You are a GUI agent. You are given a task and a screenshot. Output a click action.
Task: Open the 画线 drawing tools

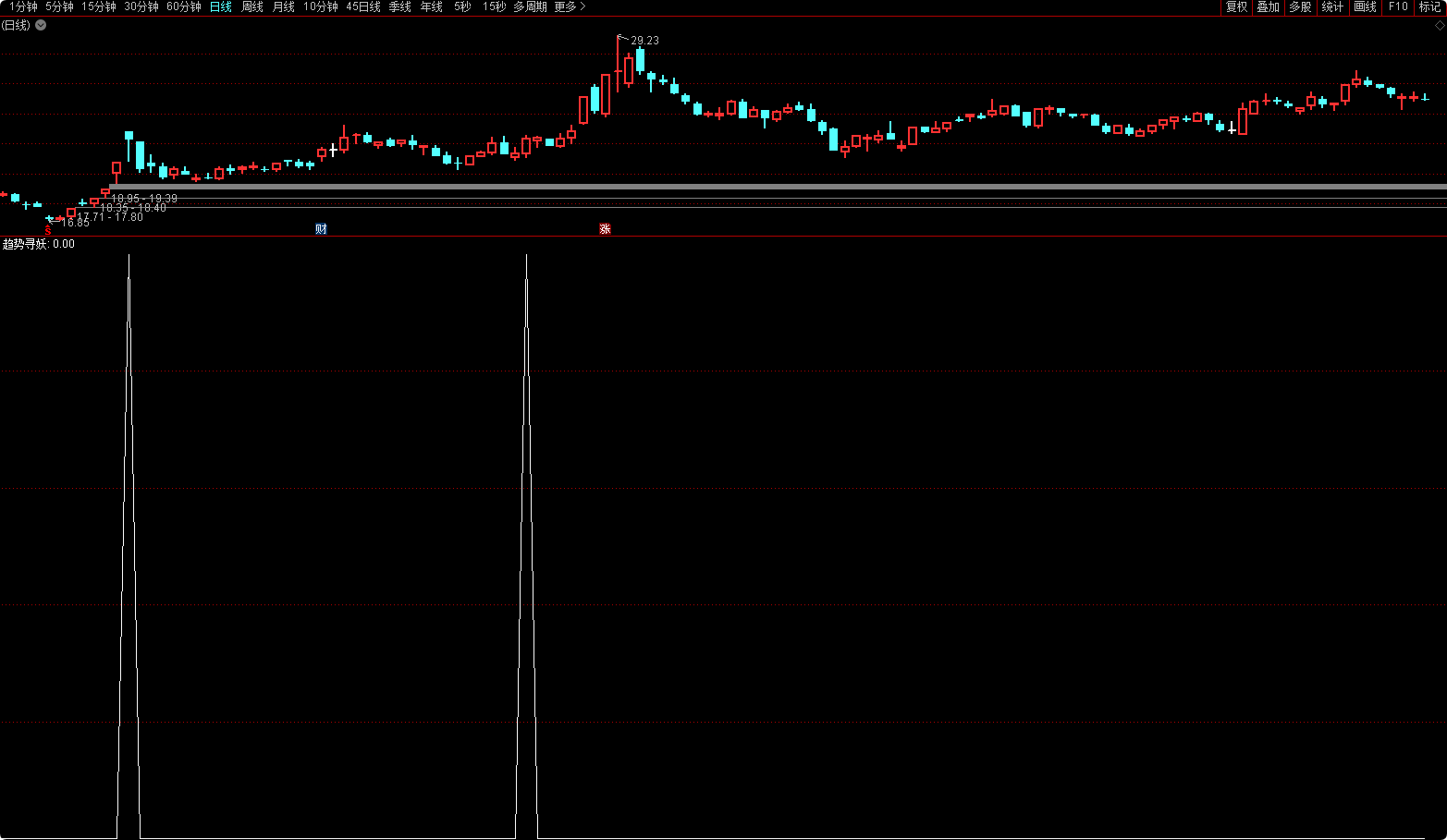(x=1365, y=7)
